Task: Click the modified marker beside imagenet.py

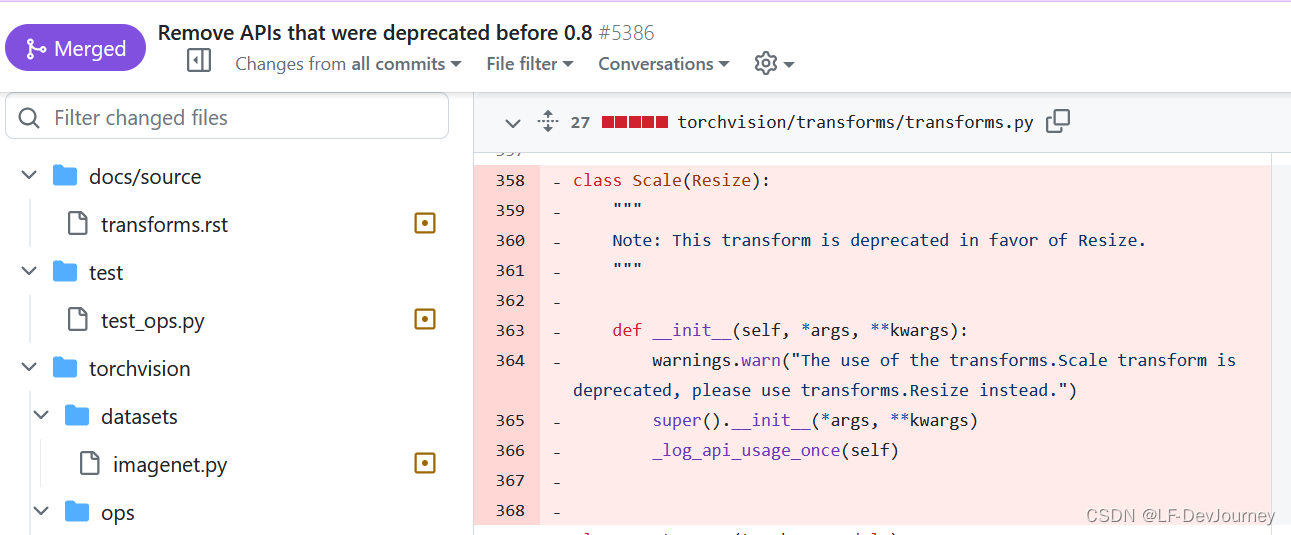Action: pyautogui.click(x=425, y=464)
